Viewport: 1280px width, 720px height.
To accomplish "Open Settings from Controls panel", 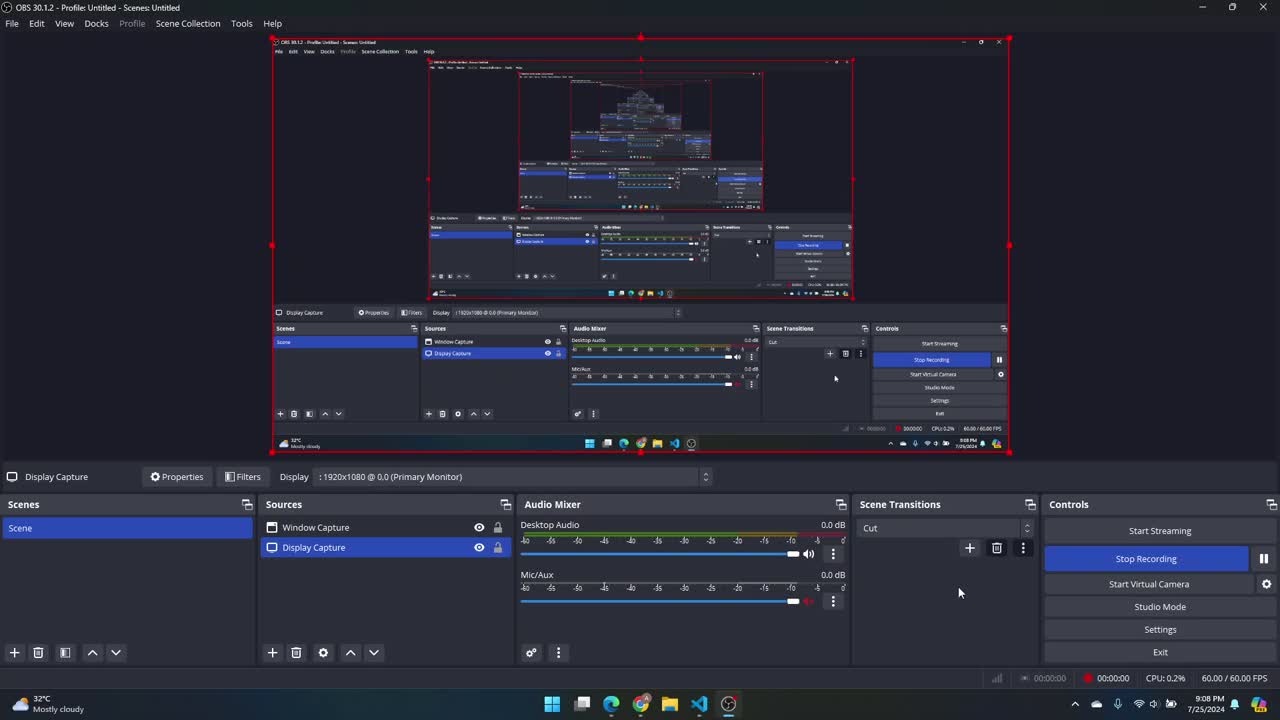I will [1160, 630].
